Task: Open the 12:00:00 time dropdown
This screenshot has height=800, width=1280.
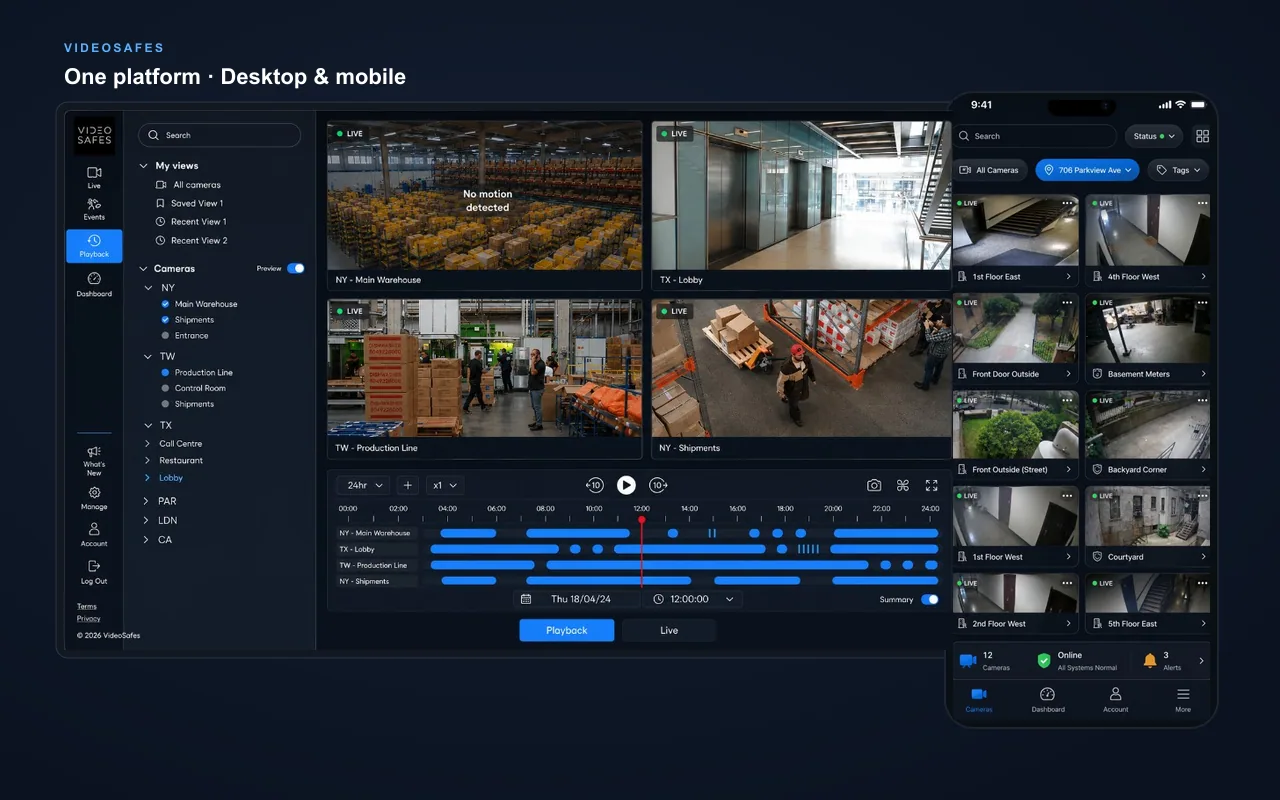Action: click(694, 599)
